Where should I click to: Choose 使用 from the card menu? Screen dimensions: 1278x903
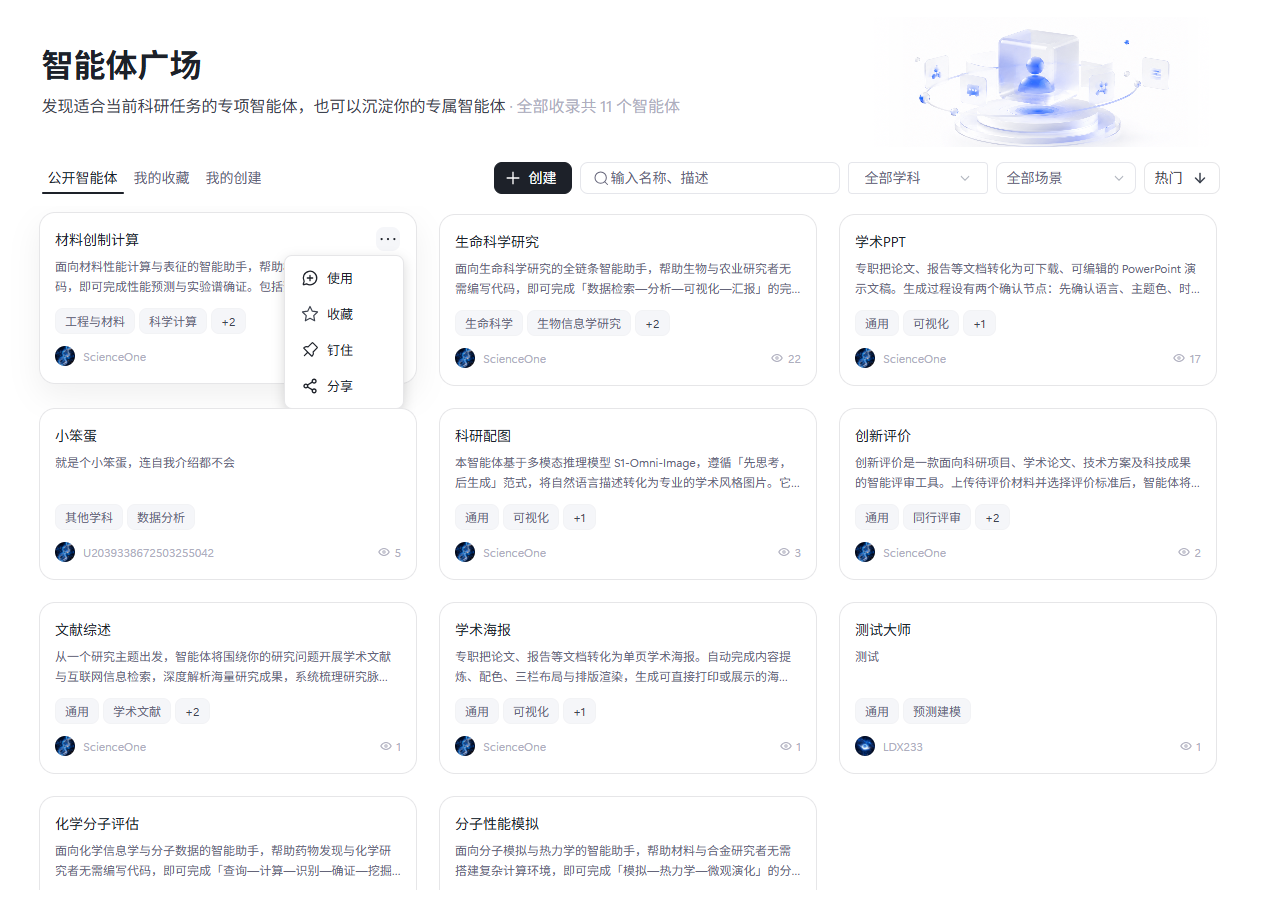pyautogui.click(x=344, y=278)
